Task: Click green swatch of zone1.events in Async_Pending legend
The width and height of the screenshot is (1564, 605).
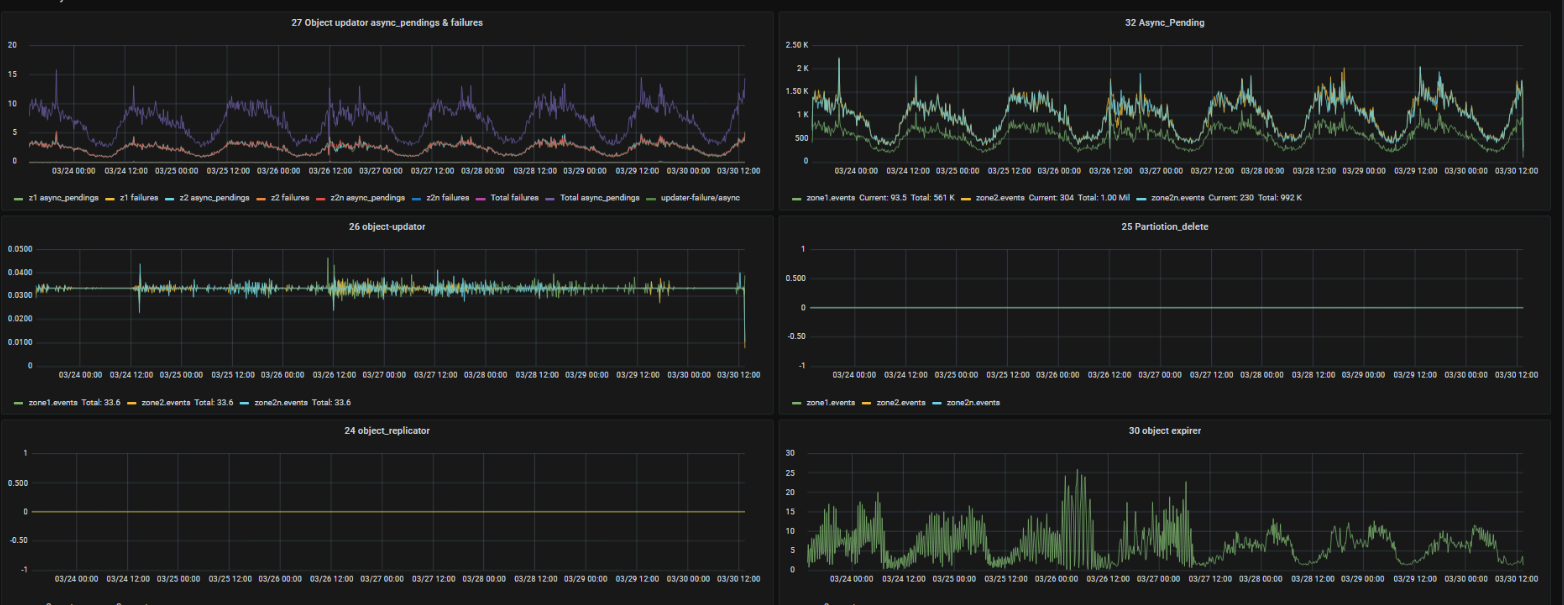Action: pyautogui.click(x=796, y=198)
